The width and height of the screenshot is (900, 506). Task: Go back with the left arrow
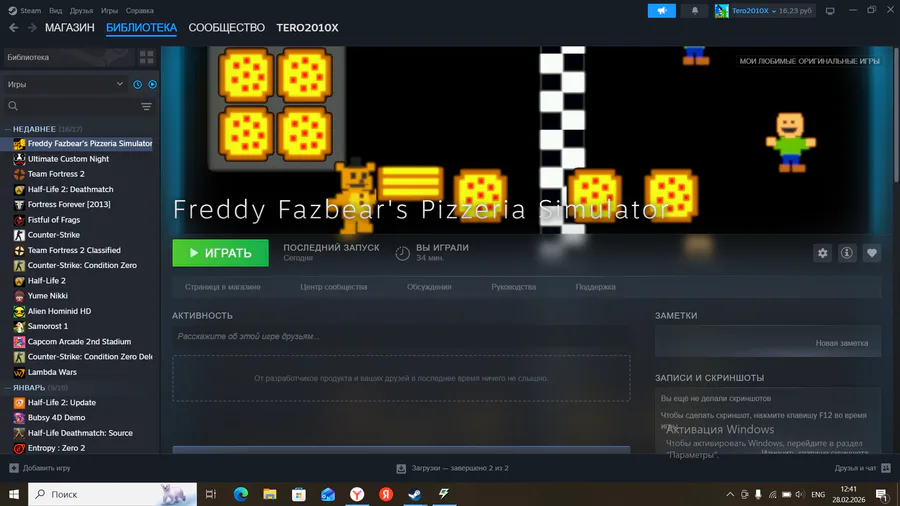tap(14, 28)
